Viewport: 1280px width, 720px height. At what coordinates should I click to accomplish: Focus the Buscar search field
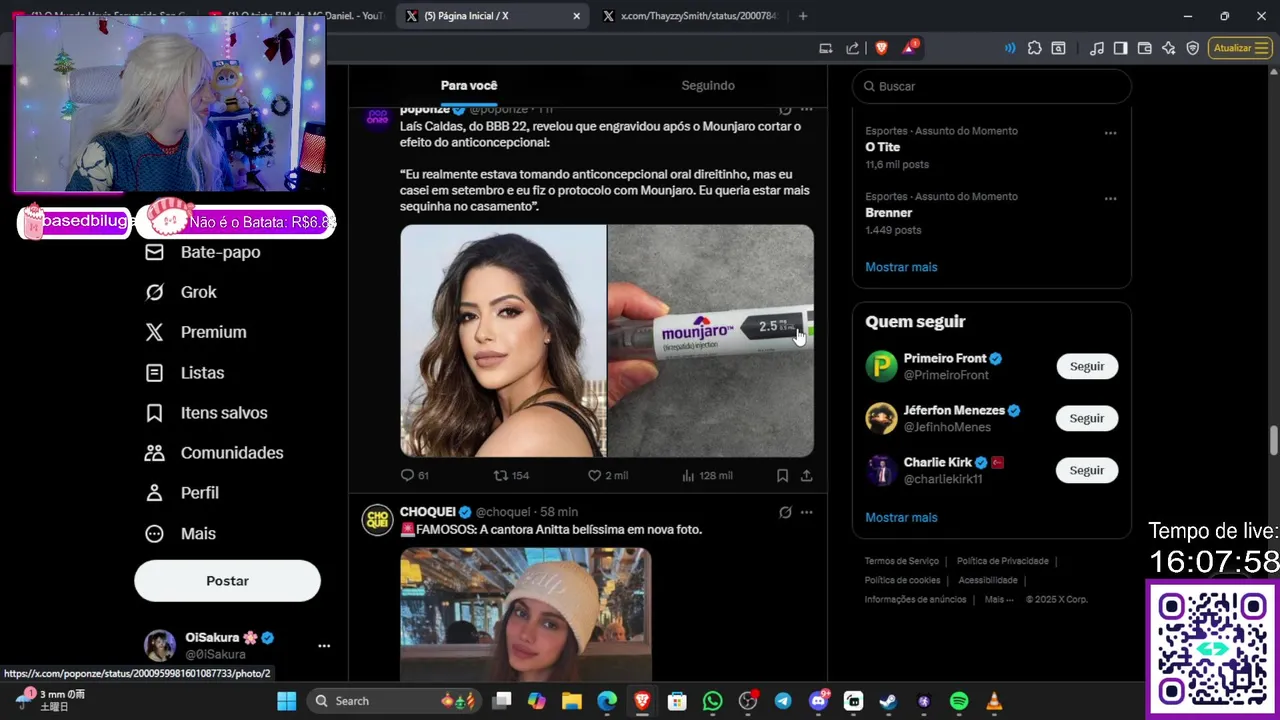click(992, 86)
